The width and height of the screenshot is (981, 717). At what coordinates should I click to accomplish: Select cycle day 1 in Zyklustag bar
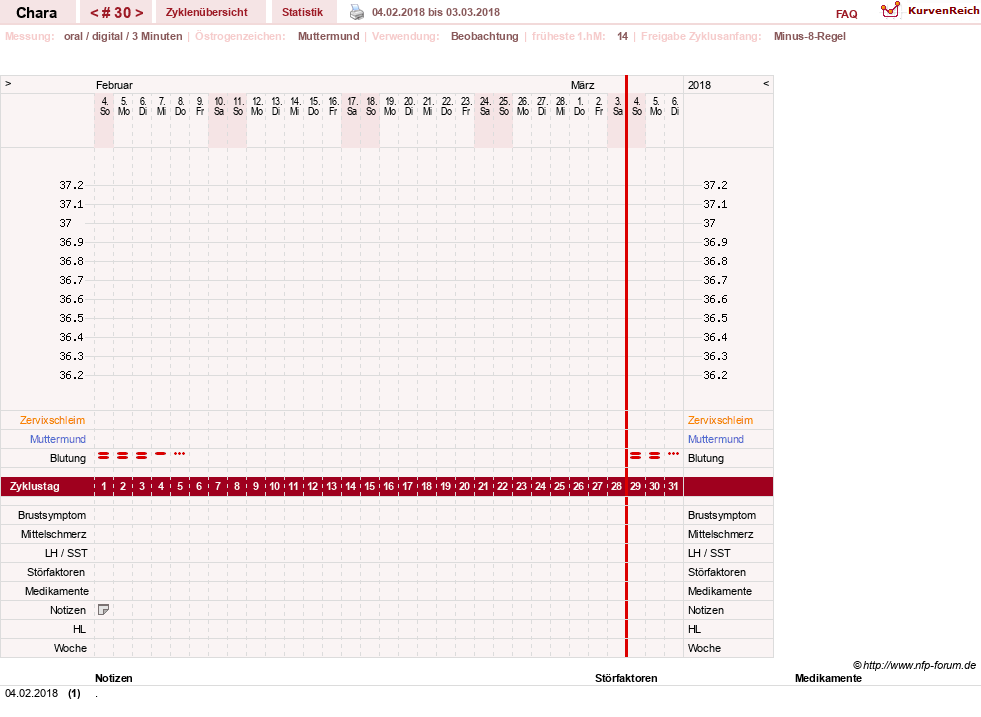(x=104, y=486)
